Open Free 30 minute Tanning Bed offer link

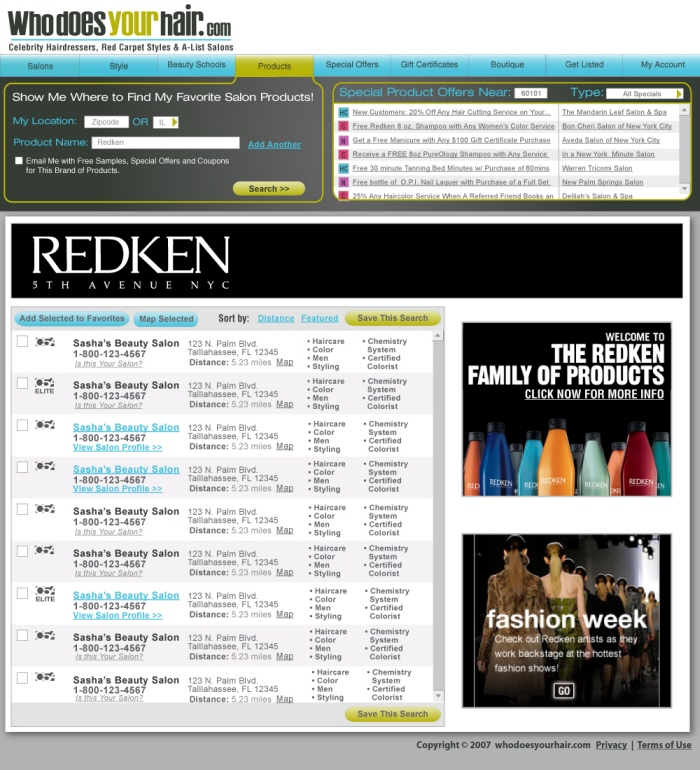coord(450,168)
